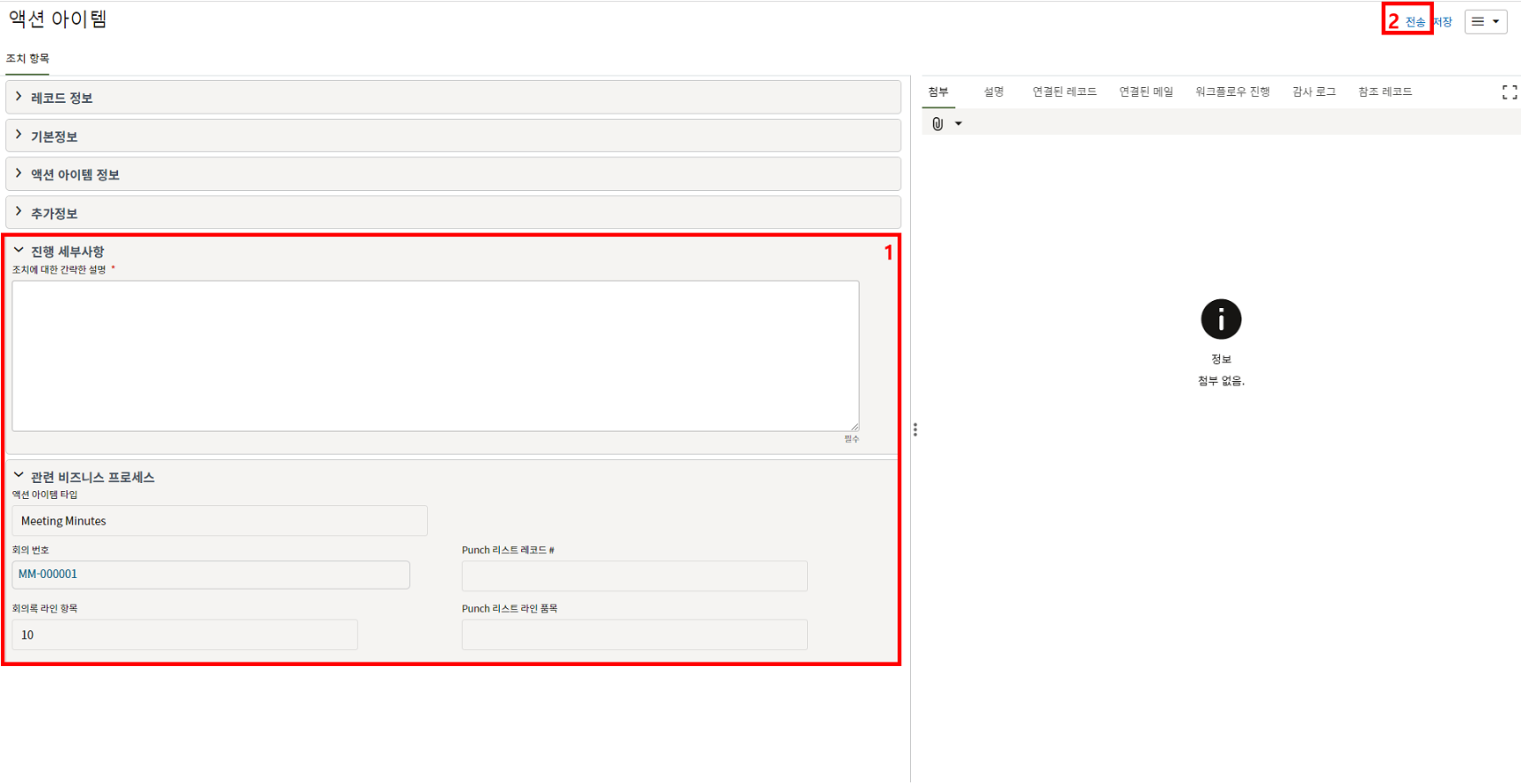Open the 연결된 레코드 tab

[x=1063, y=92]
